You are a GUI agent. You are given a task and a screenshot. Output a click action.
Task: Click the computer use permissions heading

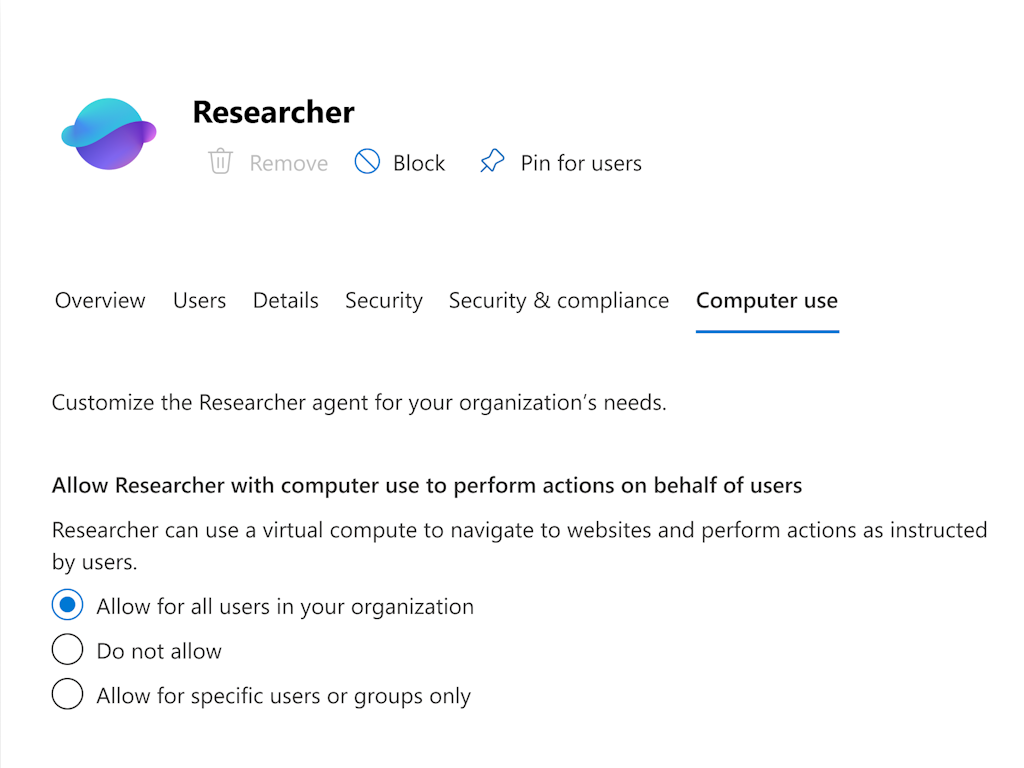(x=427, y=485)
